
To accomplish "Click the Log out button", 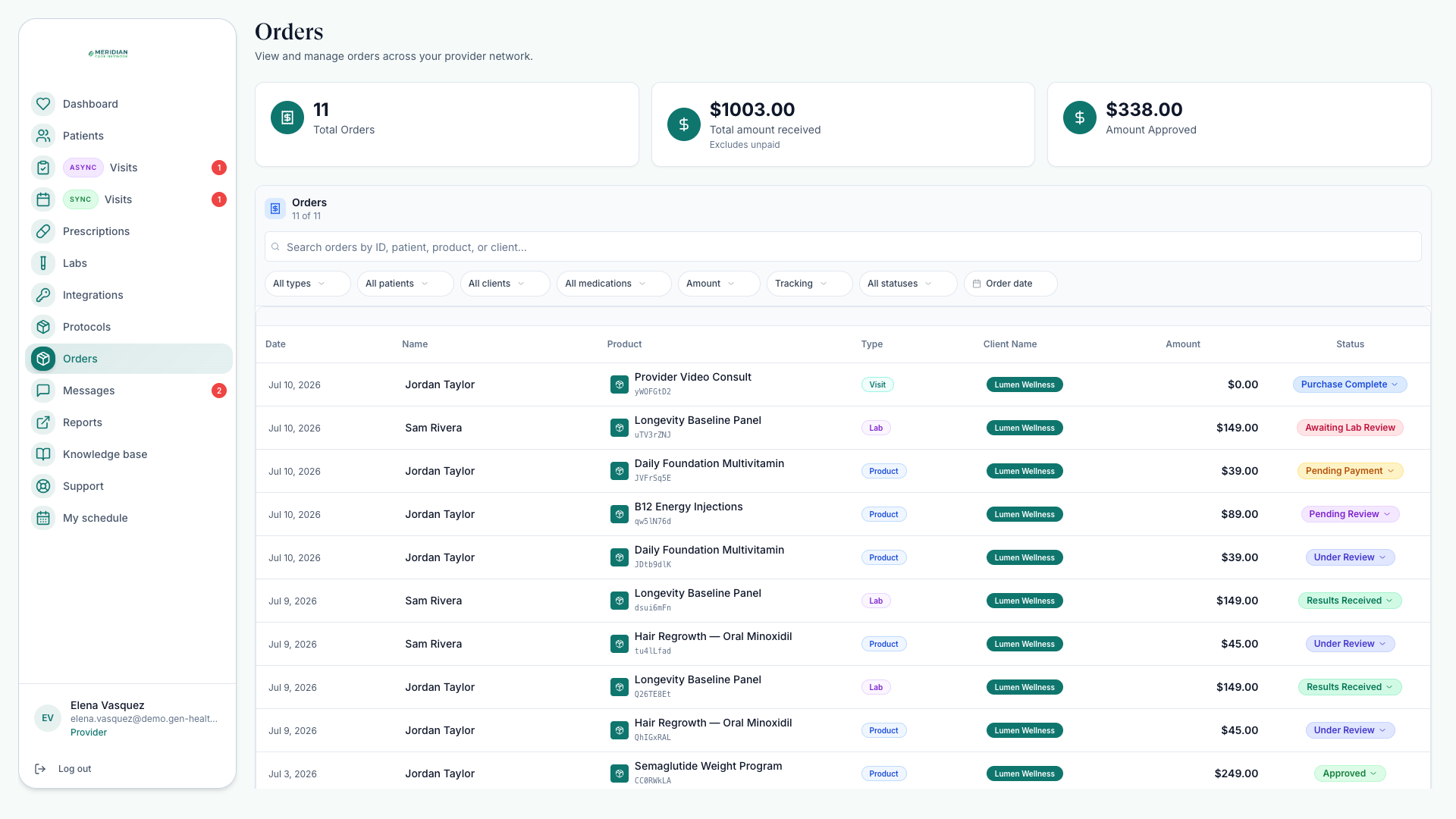I will pyautogui.click(x=63, y=769).
